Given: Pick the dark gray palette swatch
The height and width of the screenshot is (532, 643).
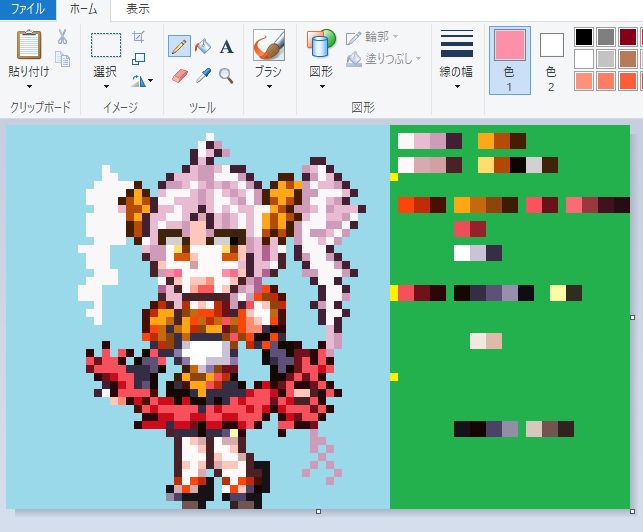Looking at the screenshot, I should 606,37.
